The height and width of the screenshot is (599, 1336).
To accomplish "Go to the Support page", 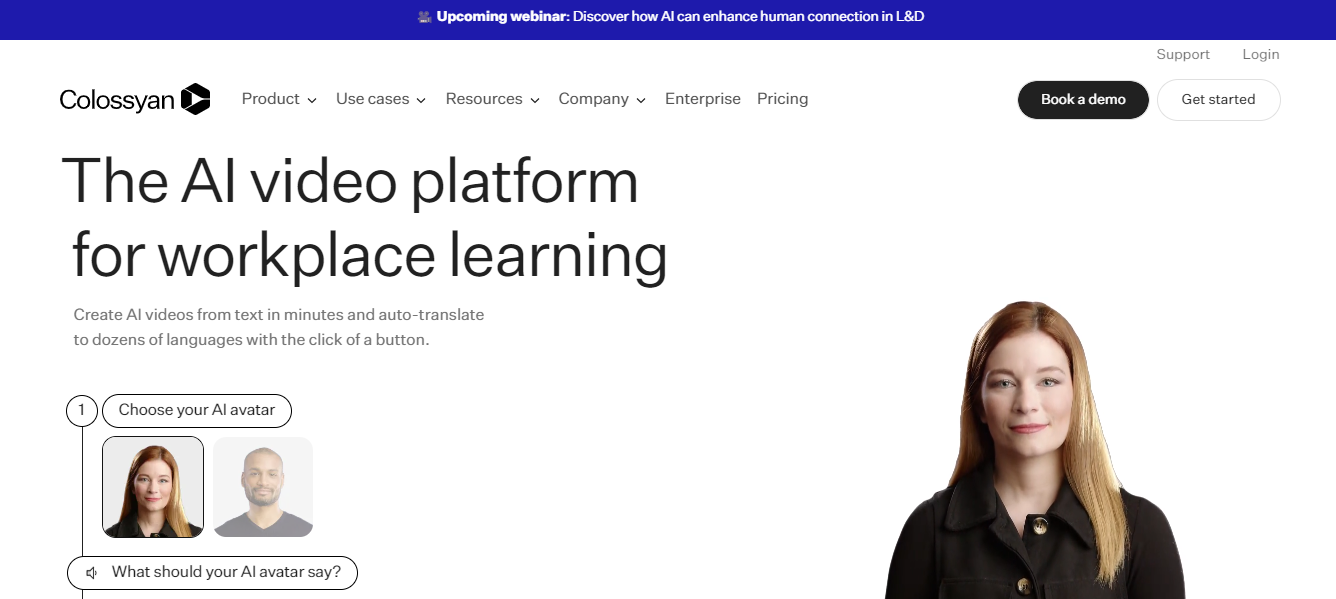I will coord(1183,55).
